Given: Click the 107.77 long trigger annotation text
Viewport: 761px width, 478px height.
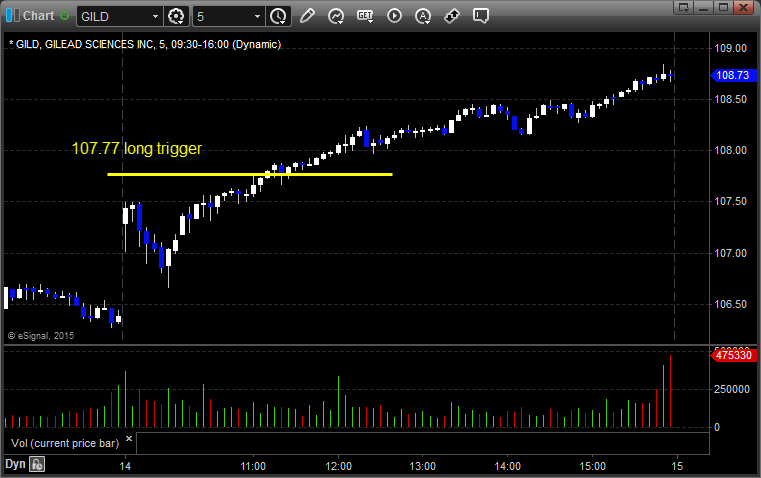Looking at the screenshot, I should [x=136, y=148].
